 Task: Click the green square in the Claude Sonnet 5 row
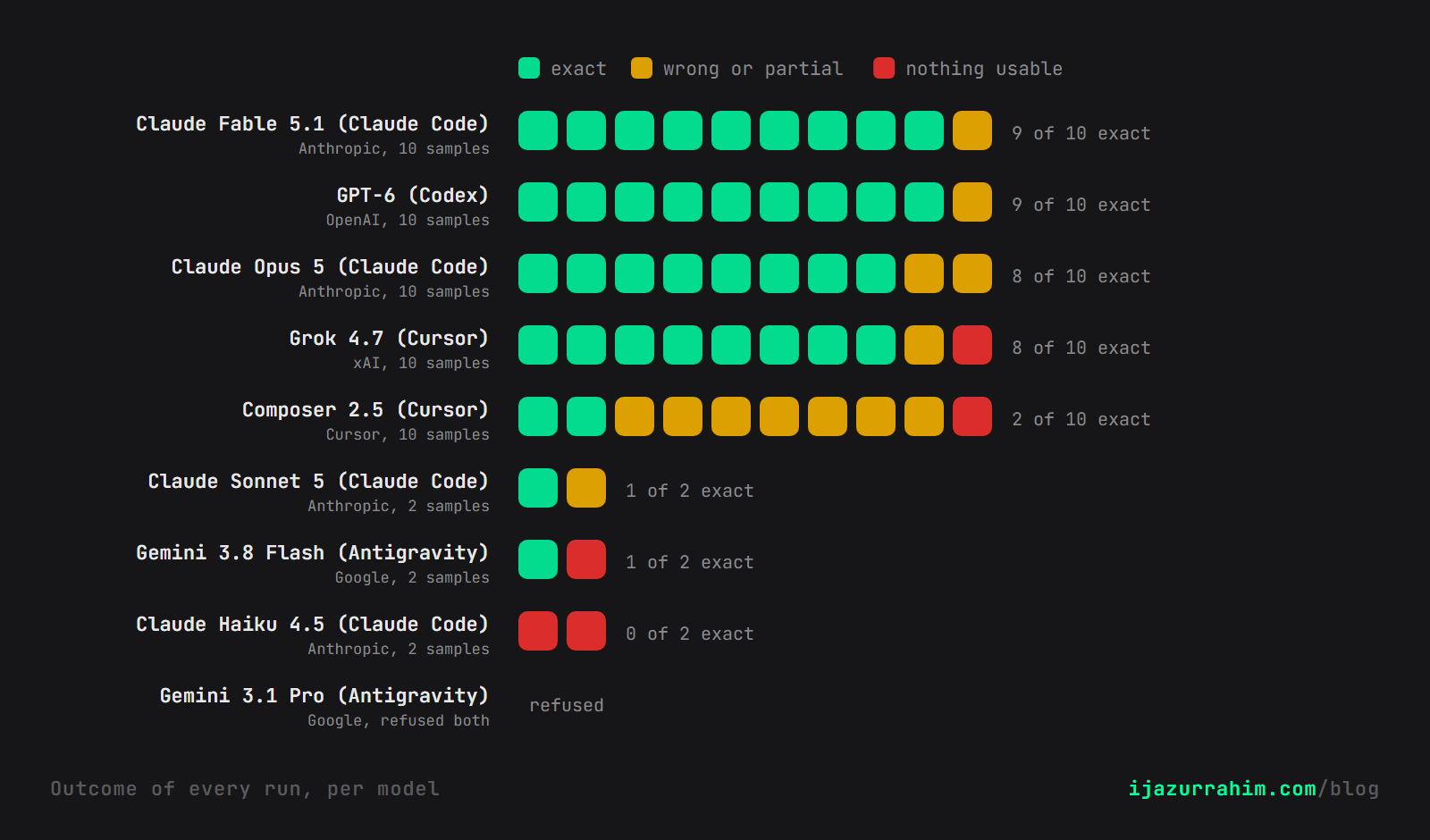(538, 488)
